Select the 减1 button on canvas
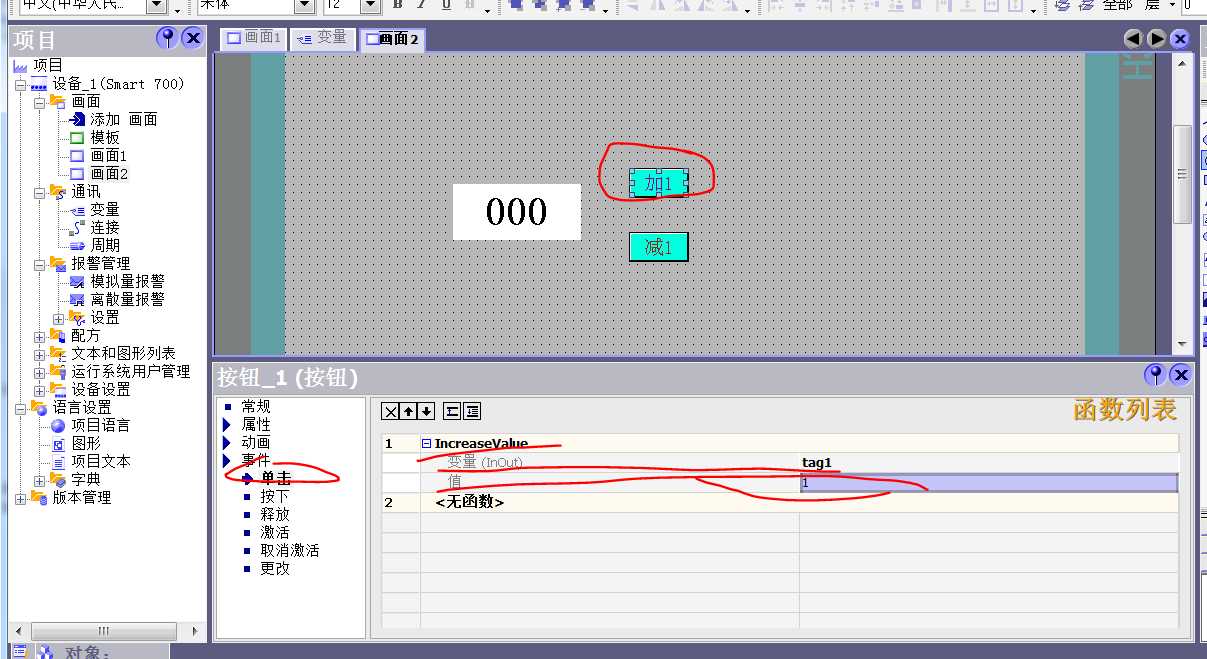1207x659 pixels. [x=658, y=247]
